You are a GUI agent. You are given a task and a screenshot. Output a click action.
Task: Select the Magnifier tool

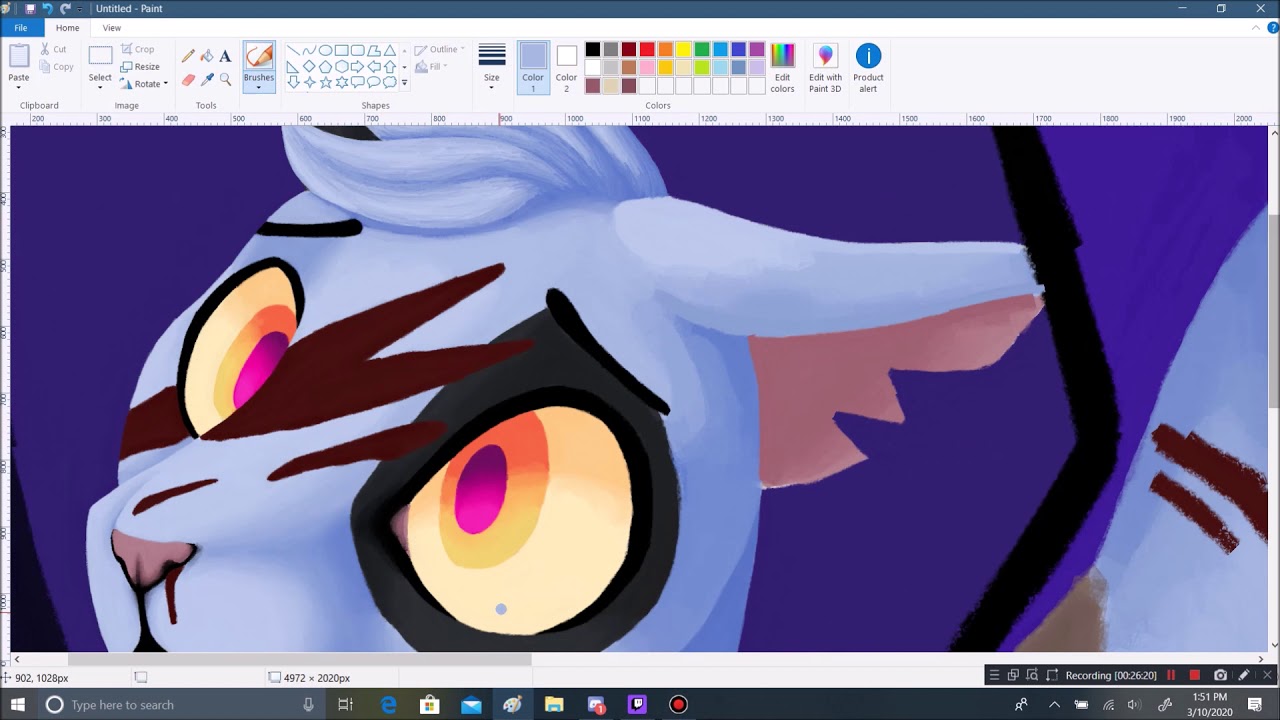225,79
